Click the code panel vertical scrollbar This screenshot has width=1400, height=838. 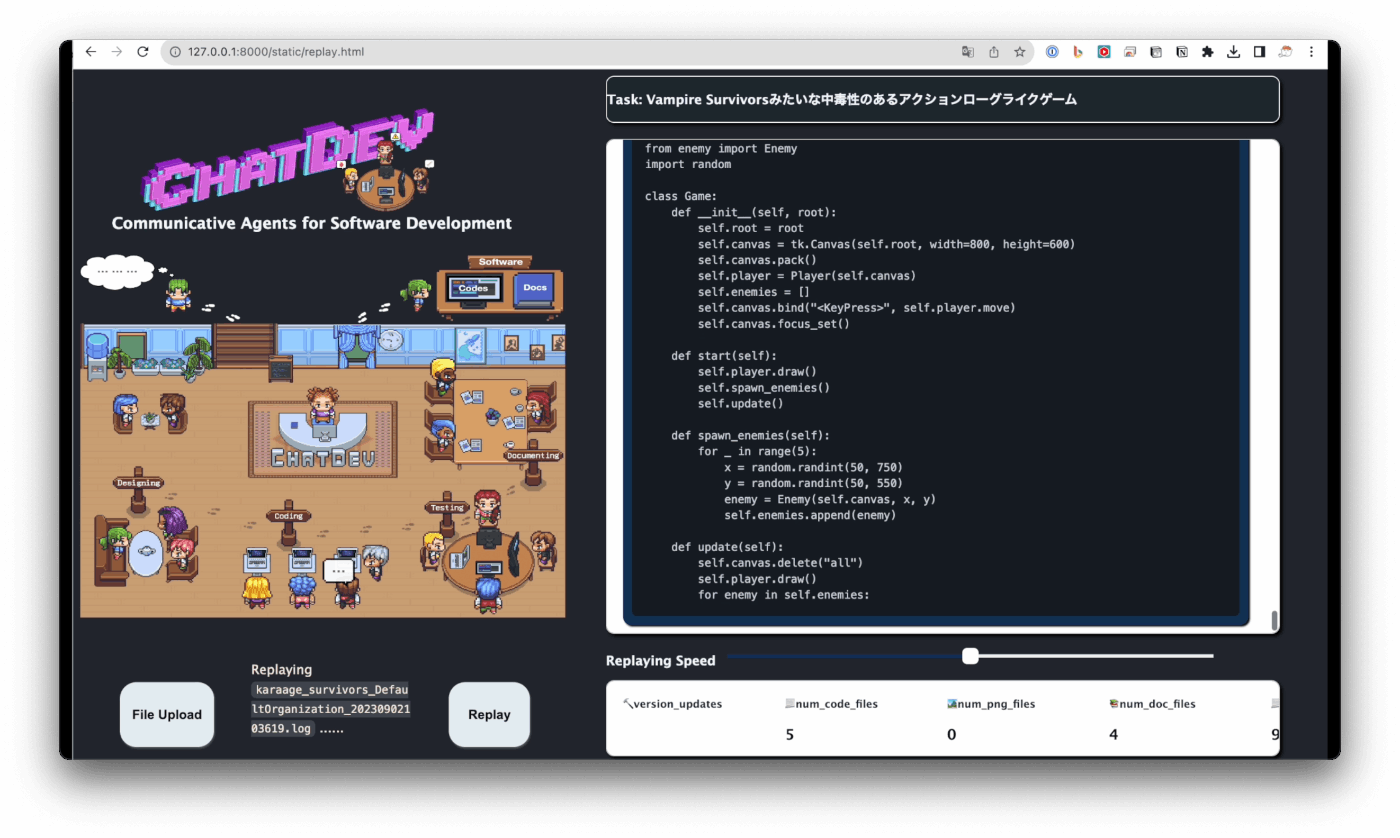pyautogui.click(x=1274, y=620)
